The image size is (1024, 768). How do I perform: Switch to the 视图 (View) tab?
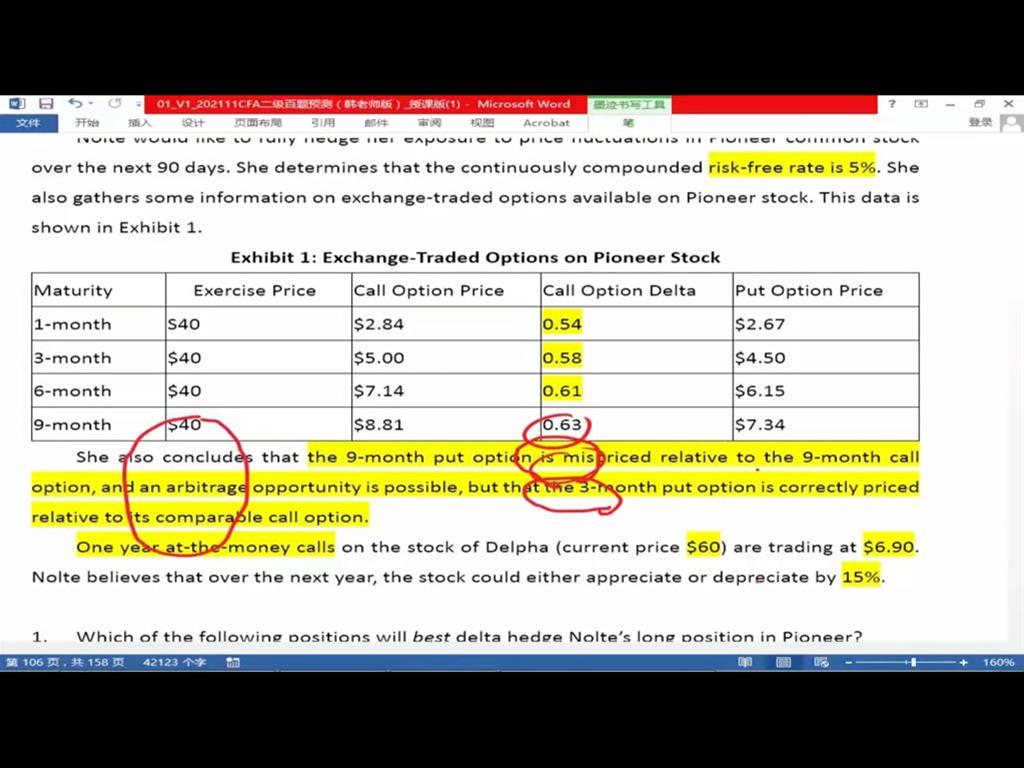point(482,123)
